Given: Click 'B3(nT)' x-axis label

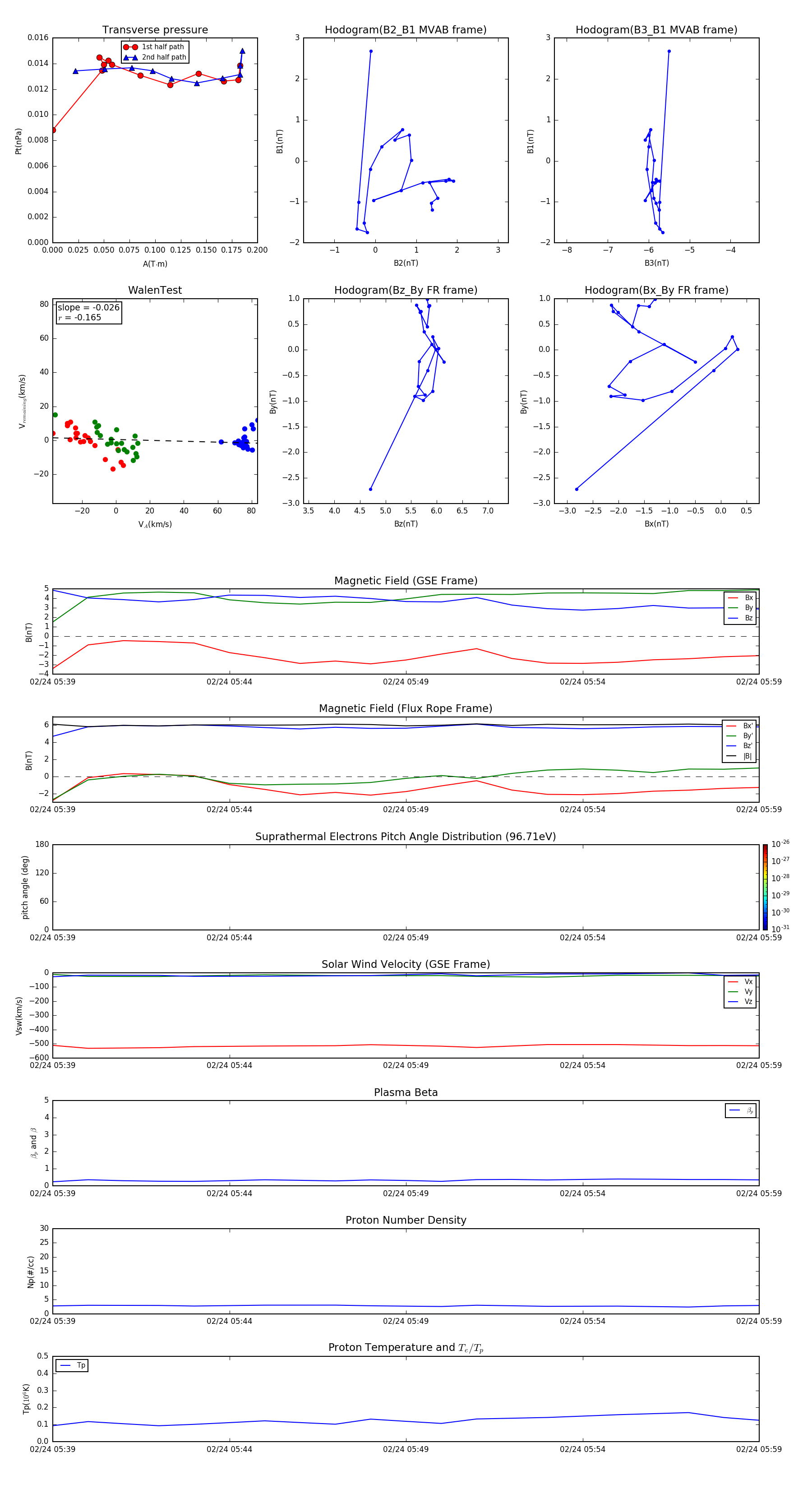Looking at the screenshot, I should tap(656, 263).
